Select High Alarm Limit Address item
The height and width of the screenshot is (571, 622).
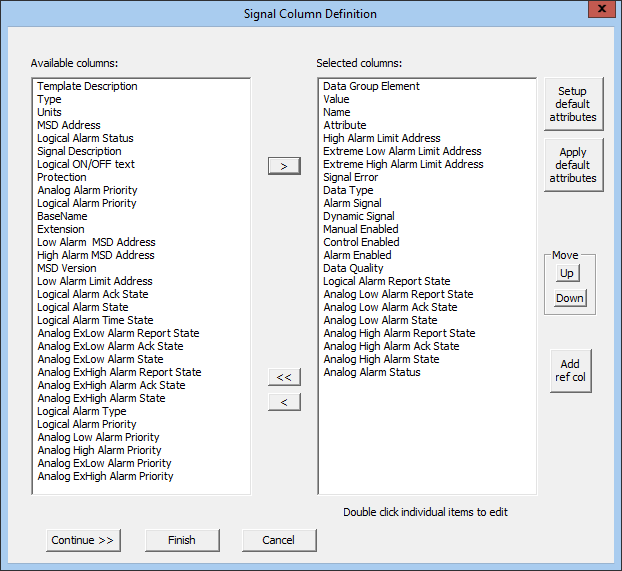click(x=382, y=138)
